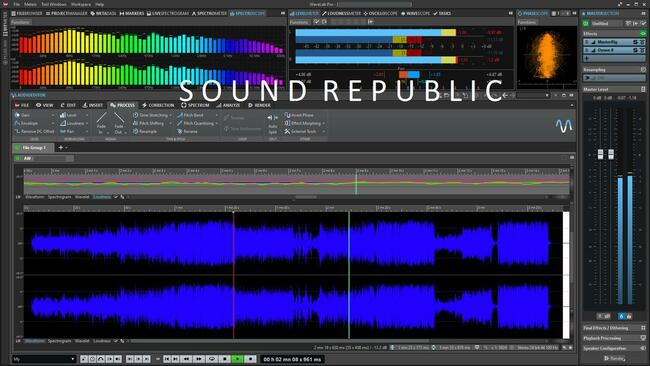Screen dimensions: 650x366
Task: Switch to the View ribbon tab
Action: (45, 105)
